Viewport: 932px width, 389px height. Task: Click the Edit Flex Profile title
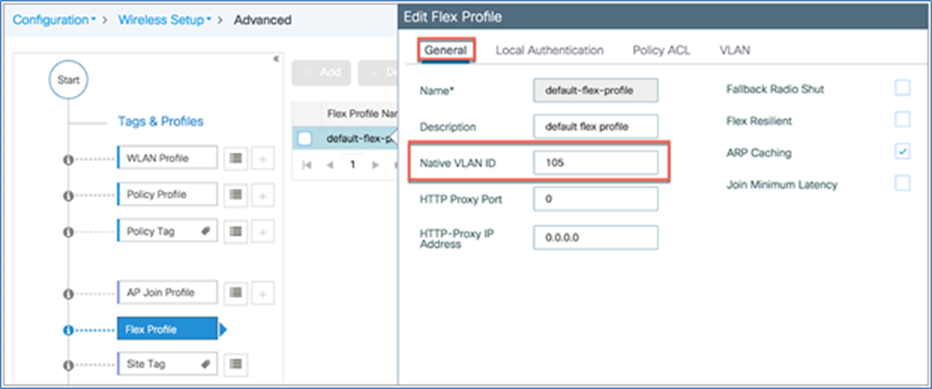[x=452, y=17]
